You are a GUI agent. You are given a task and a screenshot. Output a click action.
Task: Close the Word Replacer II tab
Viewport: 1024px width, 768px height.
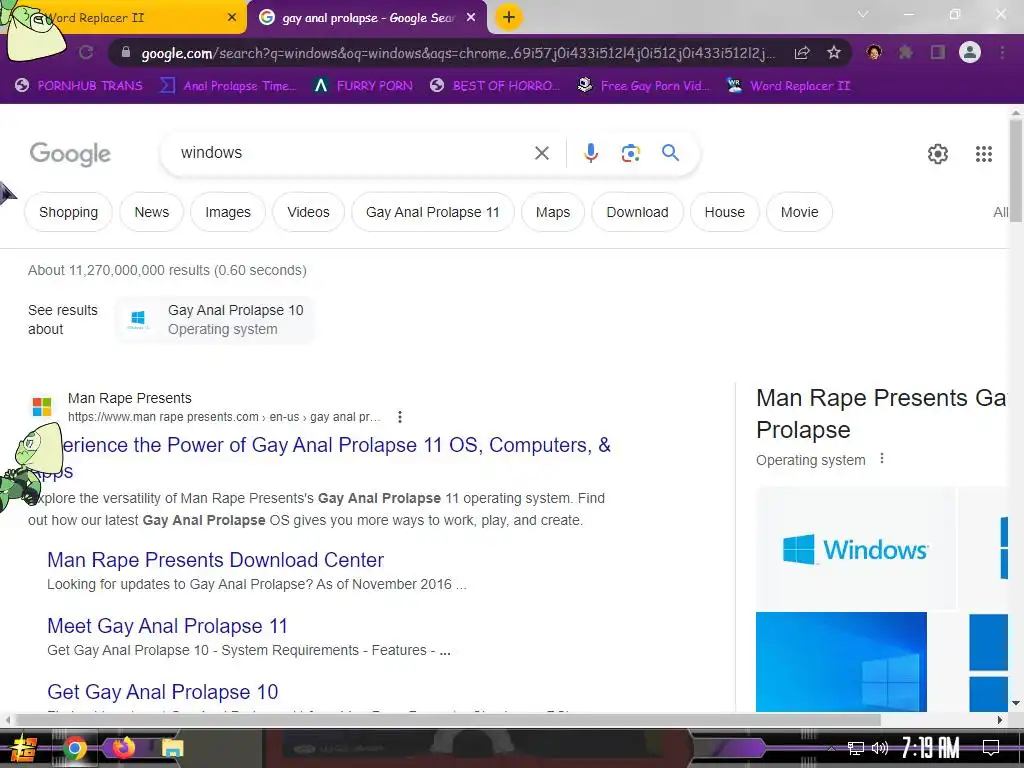(232, 18)
